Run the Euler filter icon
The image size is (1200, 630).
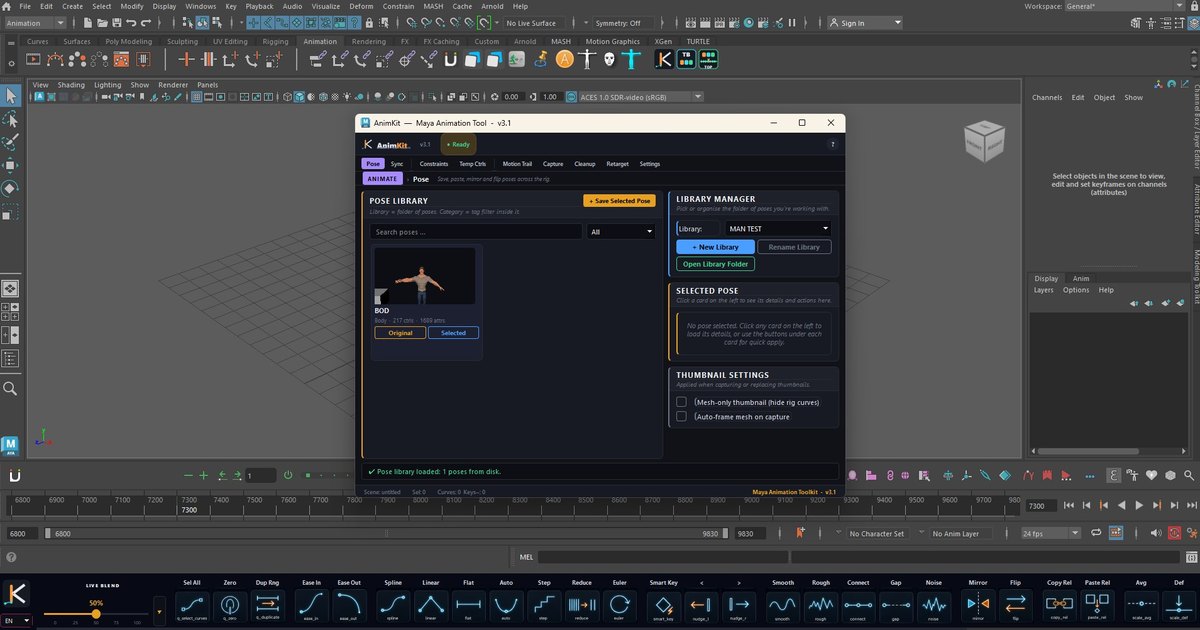[x=619, y=604]
